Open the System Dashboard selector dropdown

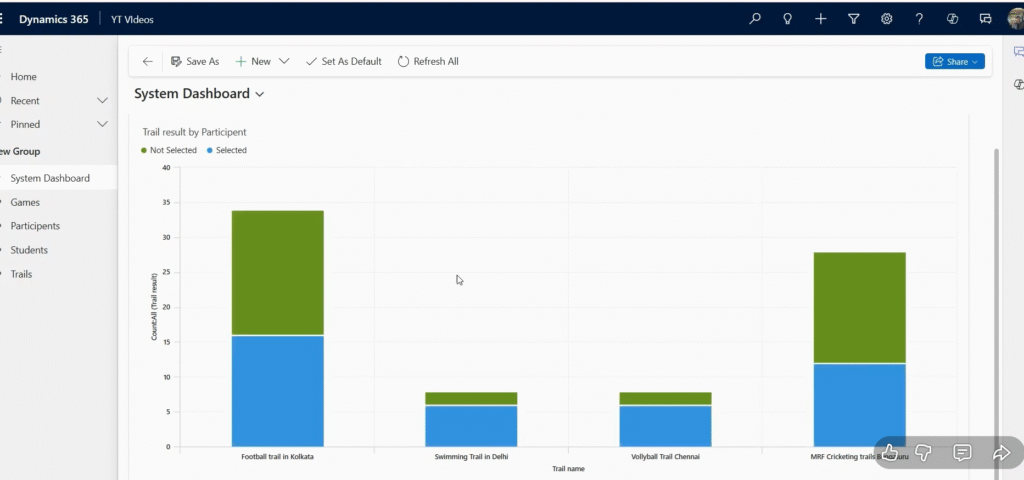point(260,94)
